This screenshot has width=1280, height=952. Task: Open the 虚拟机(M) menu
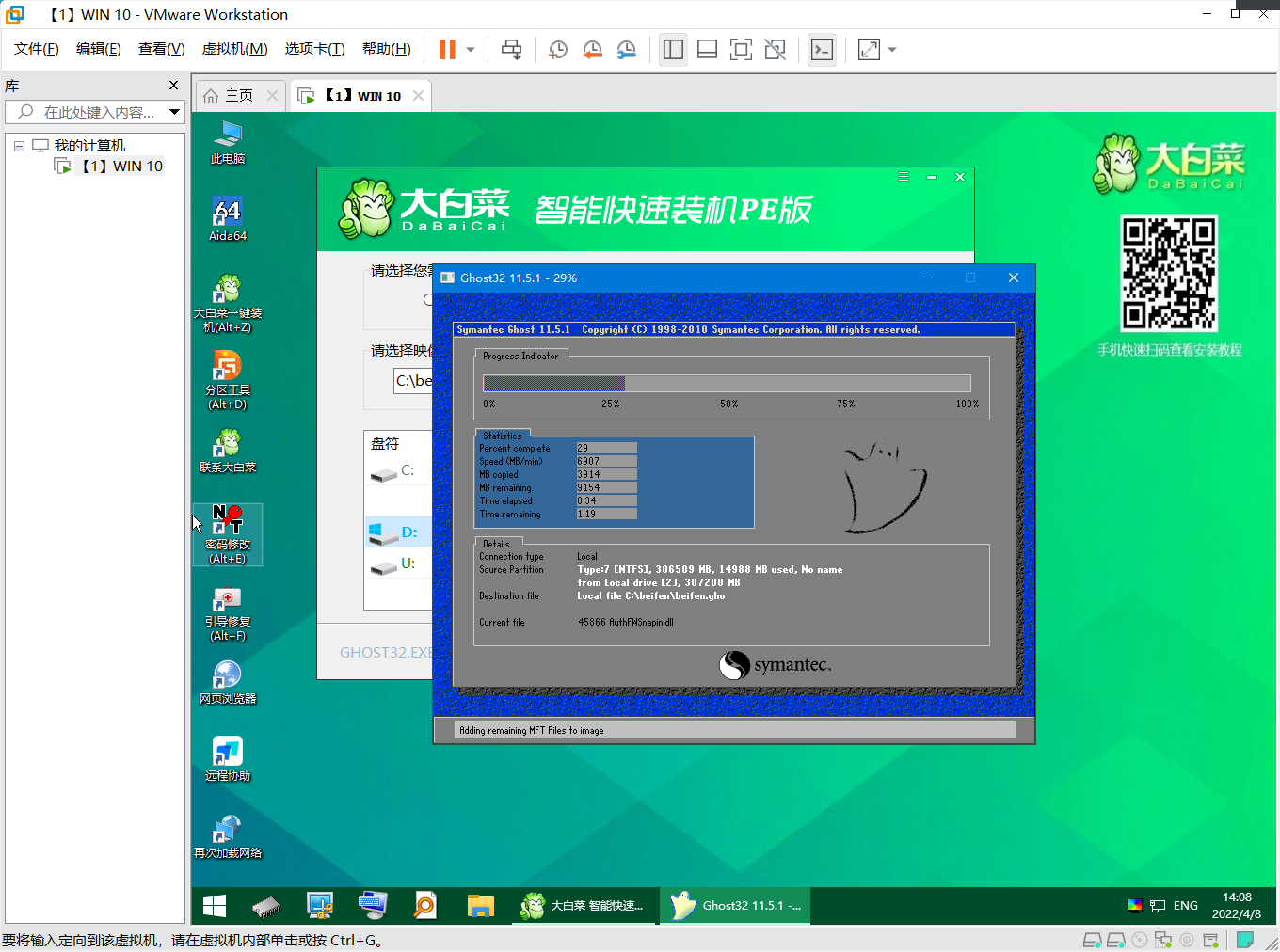point(235,49)
